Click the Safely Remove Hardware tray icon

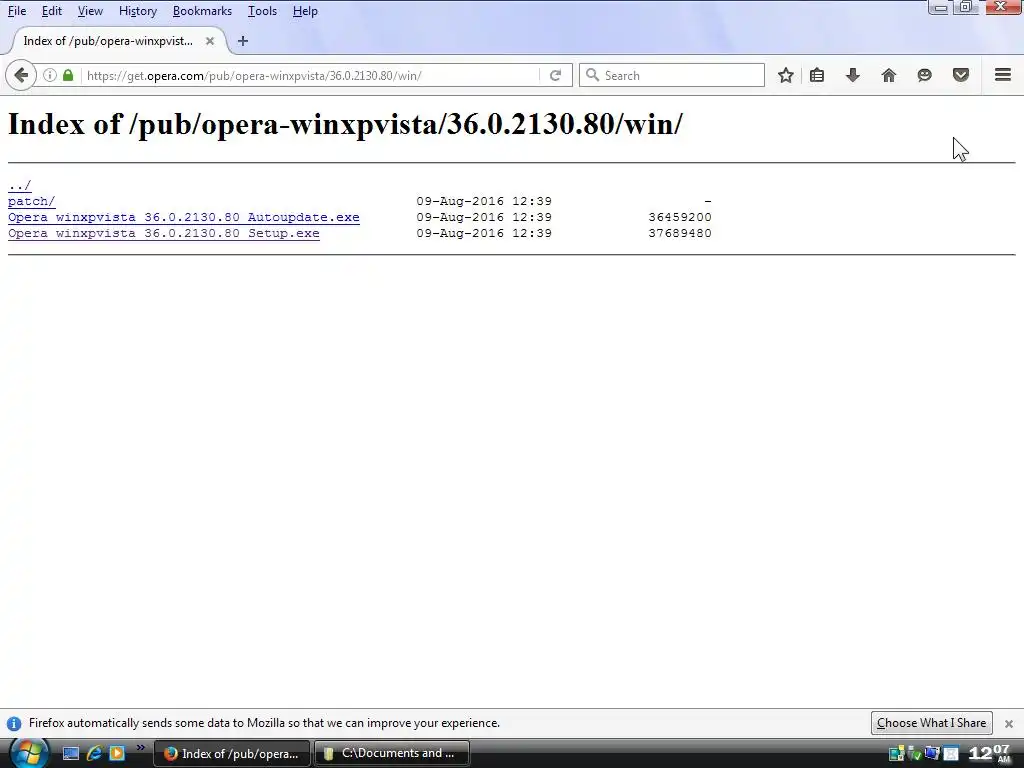(916, 754)
